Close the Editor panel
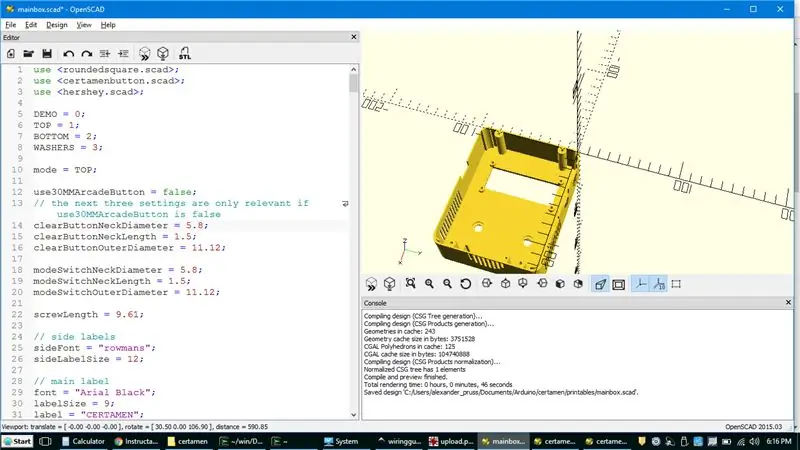Image resolution: width=800 pixels, height=450 pixels. click(354, 37)
